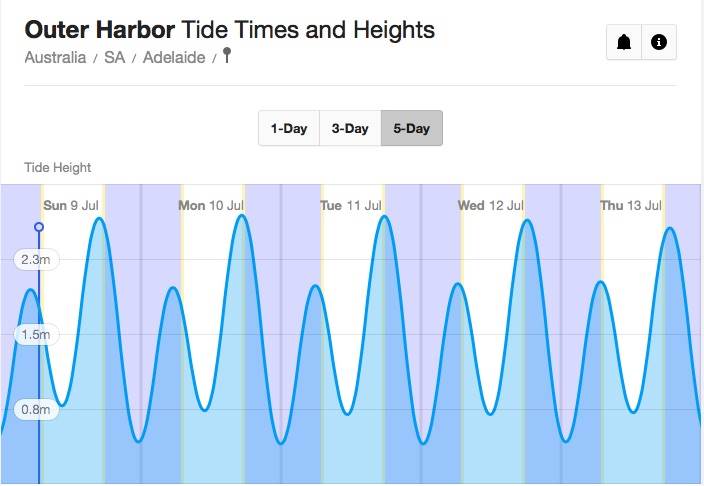Image resolution: width=704 pixels, height=486 pixels.
Task: Click the bell notification icon
Action: pos(624,42)
